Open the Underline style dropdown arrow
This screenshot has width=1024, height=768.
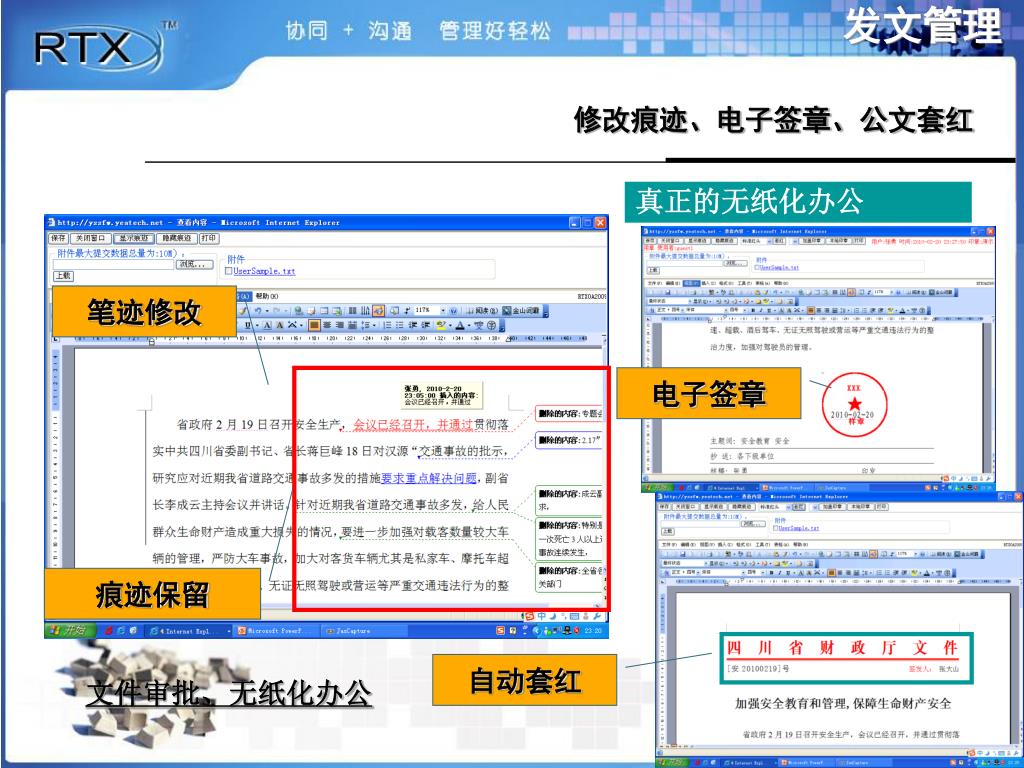click(x=257, y=325)
